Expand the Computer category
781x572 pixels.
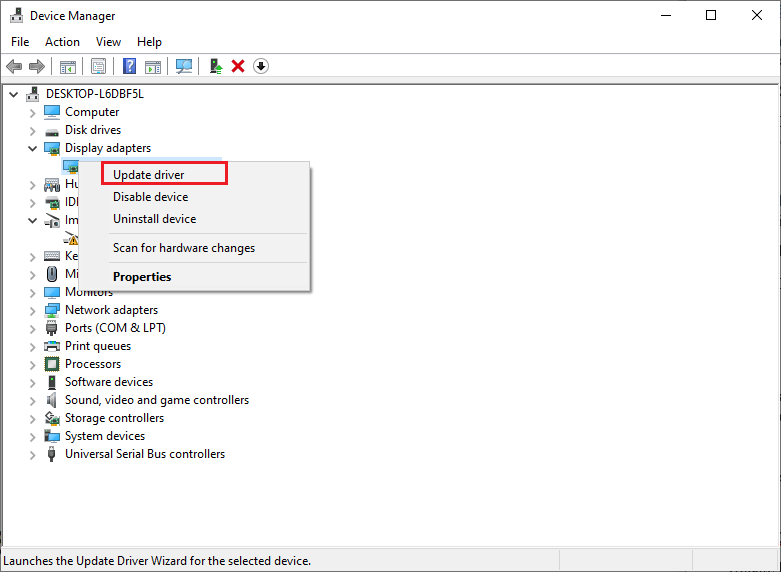32,113
